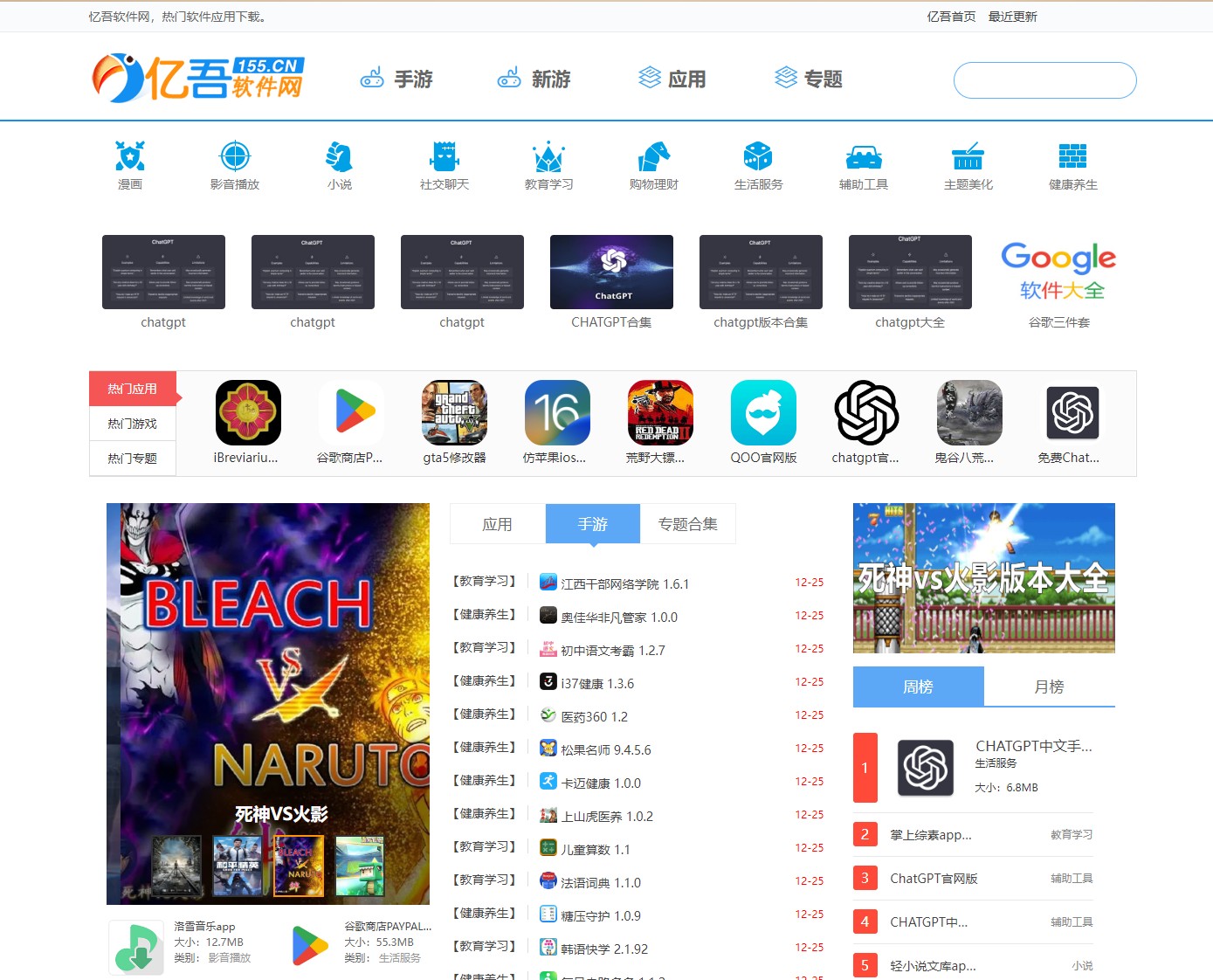This screenshot has width=1213, height=980.
Task: Select the 漫画 category icon
Action: [x=130, y=159]
